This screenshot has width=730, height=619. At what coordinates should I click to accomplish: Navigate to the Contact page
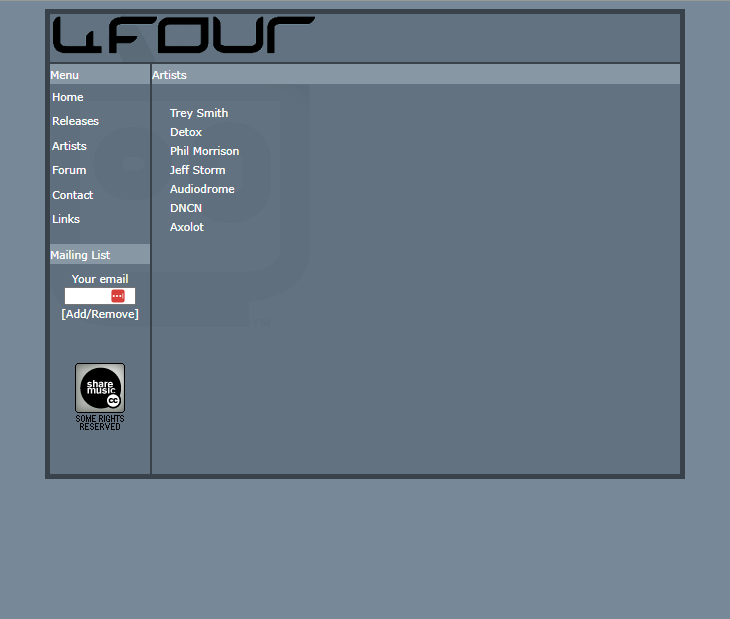[x=72, y=195]
